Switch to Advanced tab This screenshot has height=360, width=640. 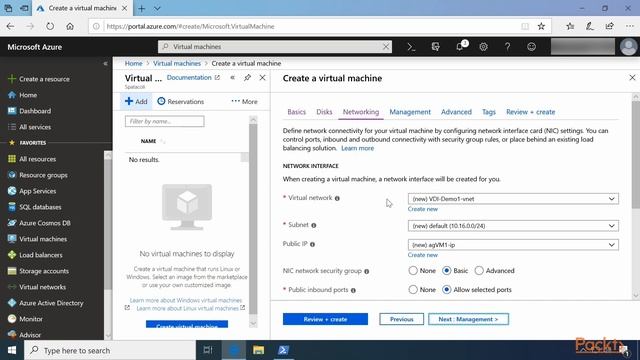pyautogui.click(x=456, y=112)
